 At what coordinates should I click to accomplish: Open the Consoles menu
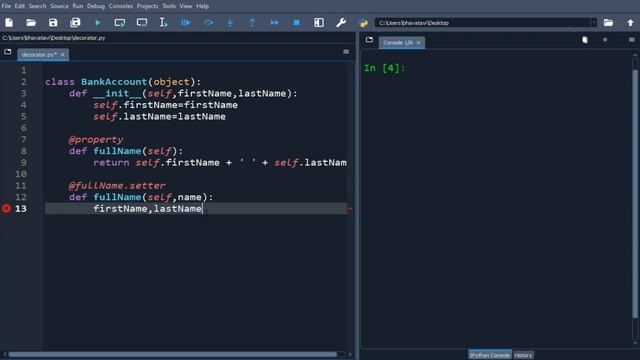pyautogui.click(x=121, y=6)
